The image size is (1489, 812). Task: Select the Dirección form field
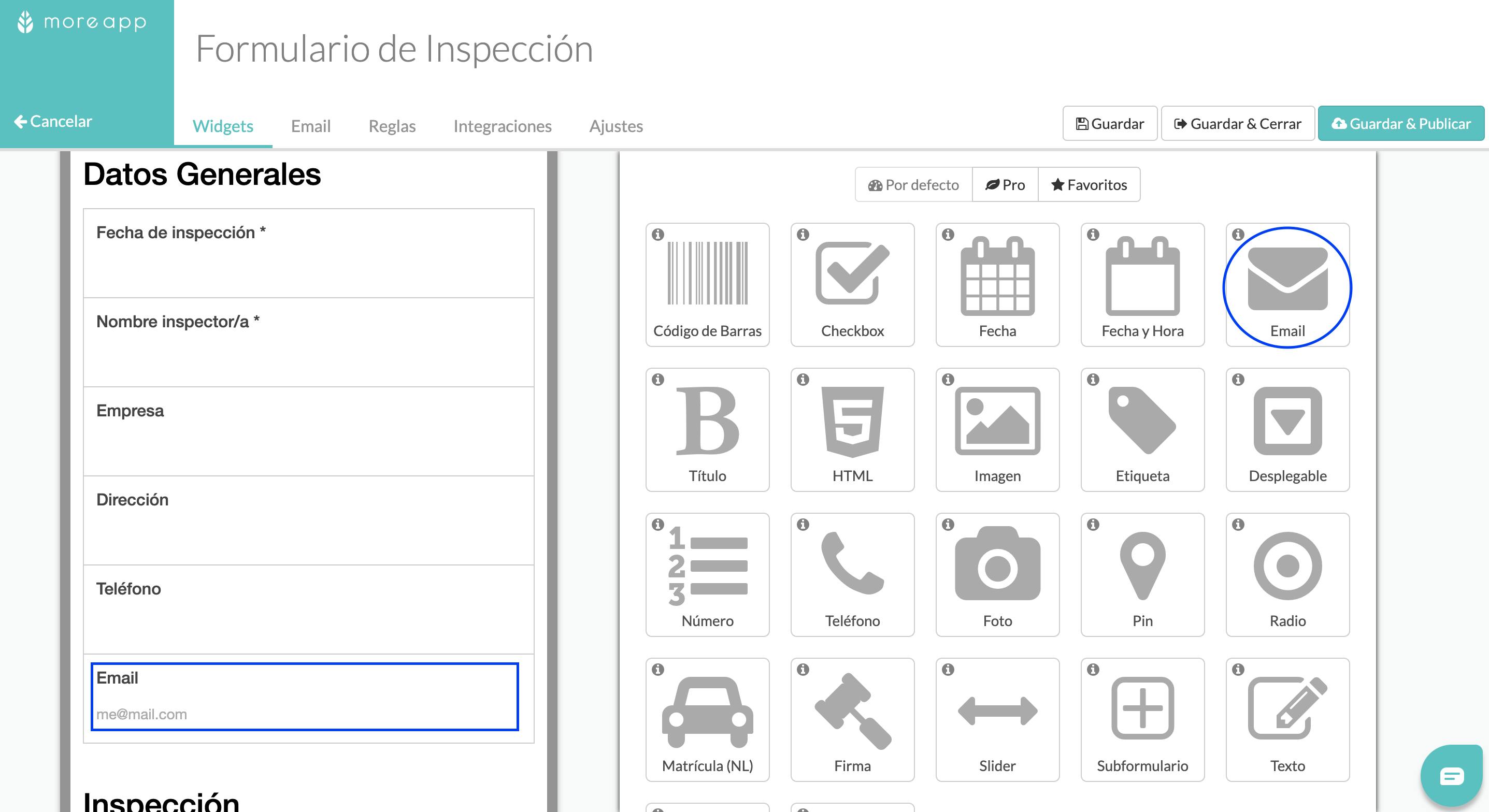click(x=309, y=520)
